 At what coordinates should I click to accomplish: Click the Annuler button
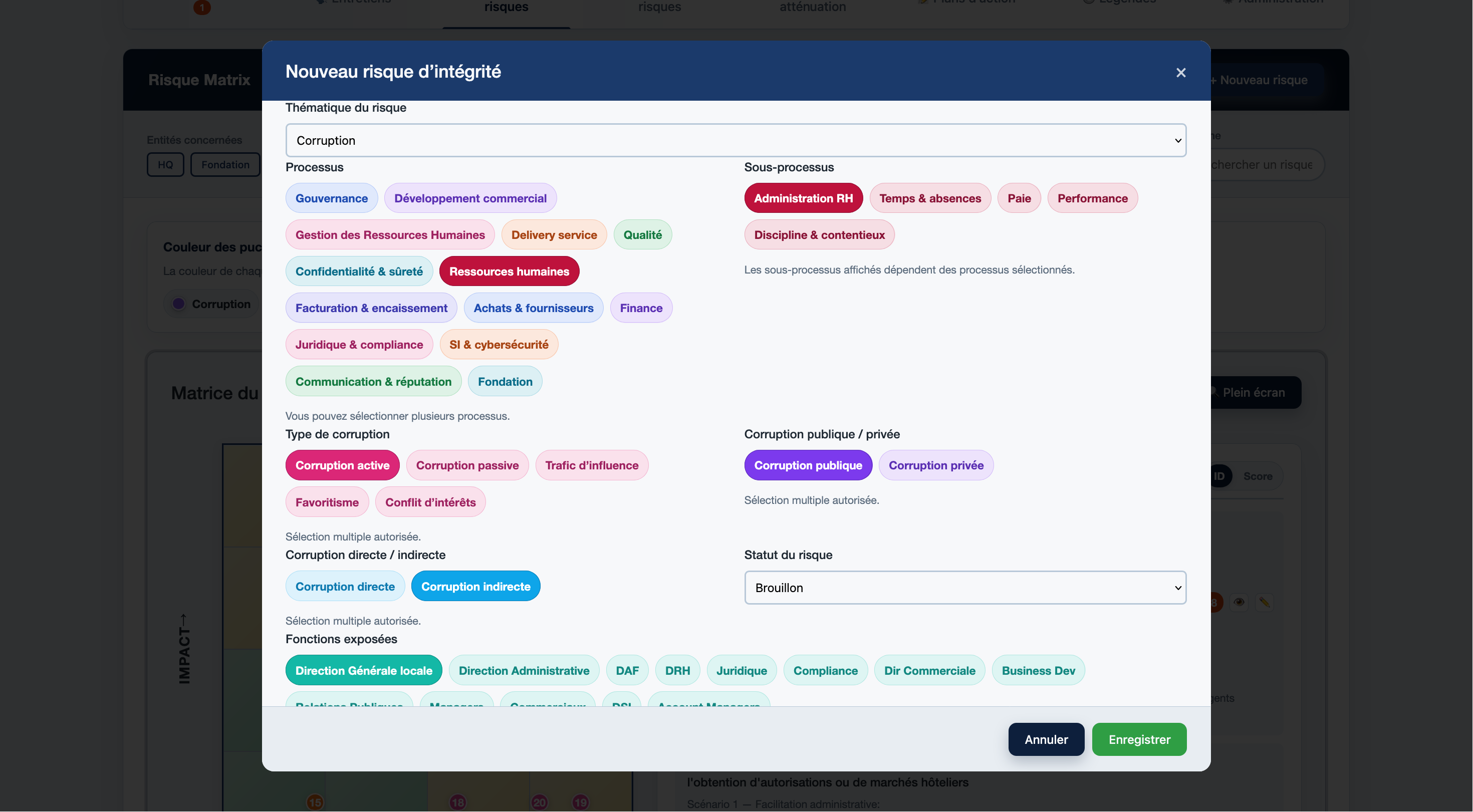pyautogui.click(x=1046, y=739)
